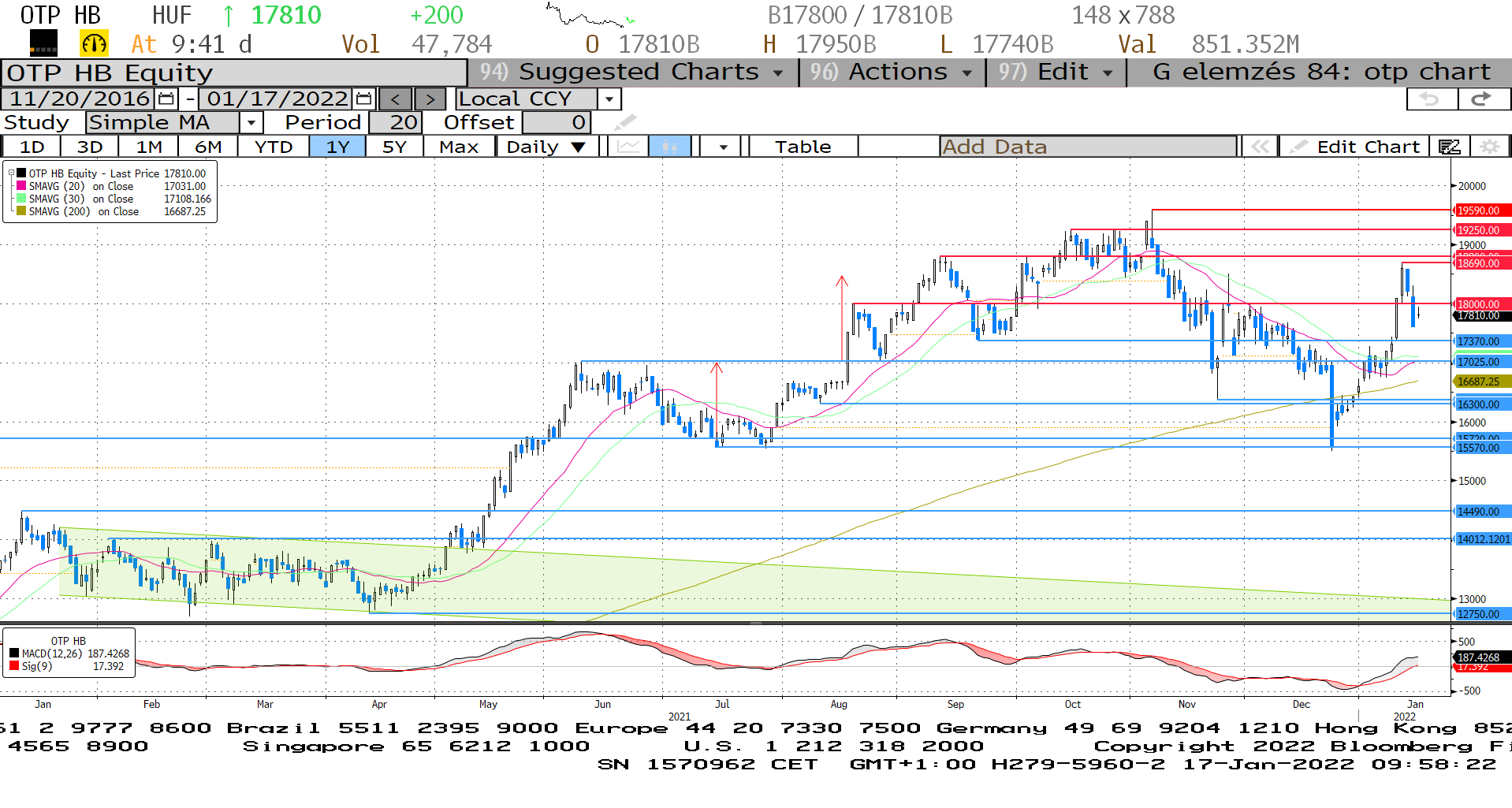Select candlestick chart type icon
This screenshot has width=1512, height=808.
[x=669, y=147]
